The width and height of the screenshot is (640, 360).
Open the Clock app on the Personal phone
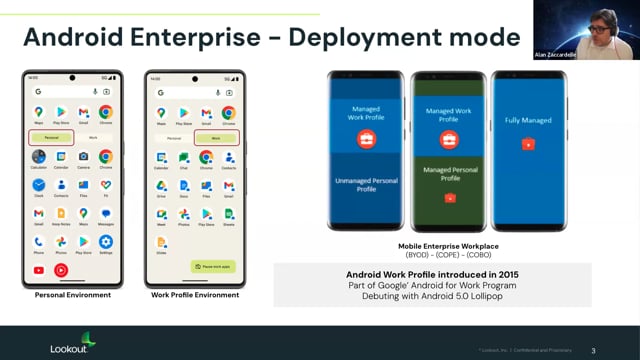click(x=39, y=185)
